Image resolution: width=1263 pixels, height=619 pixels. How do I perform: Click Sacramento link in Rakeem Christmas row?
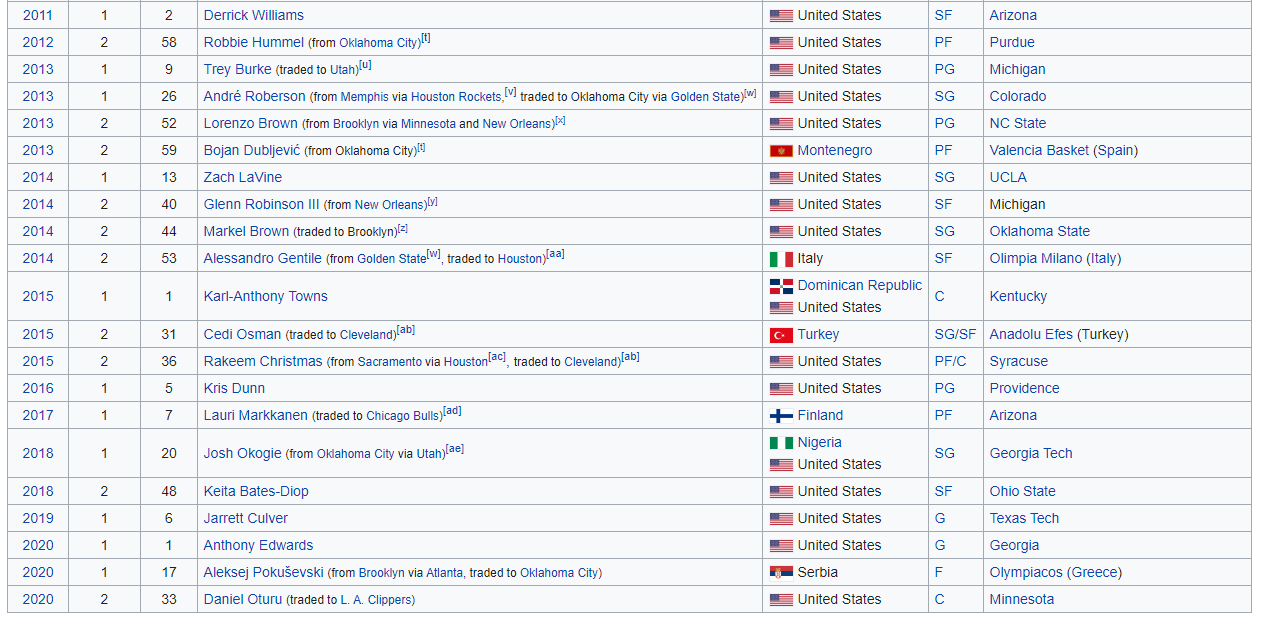(x=390, y=362)
